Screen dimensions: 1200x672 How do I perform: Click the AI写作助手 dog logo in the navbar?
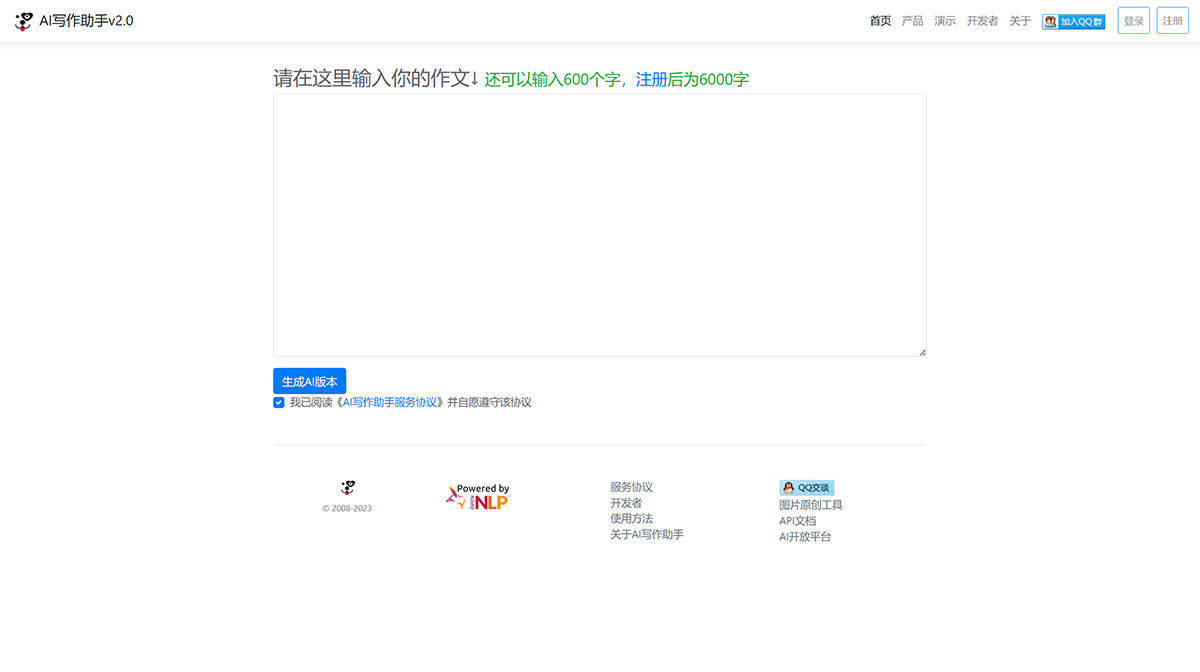22,20
